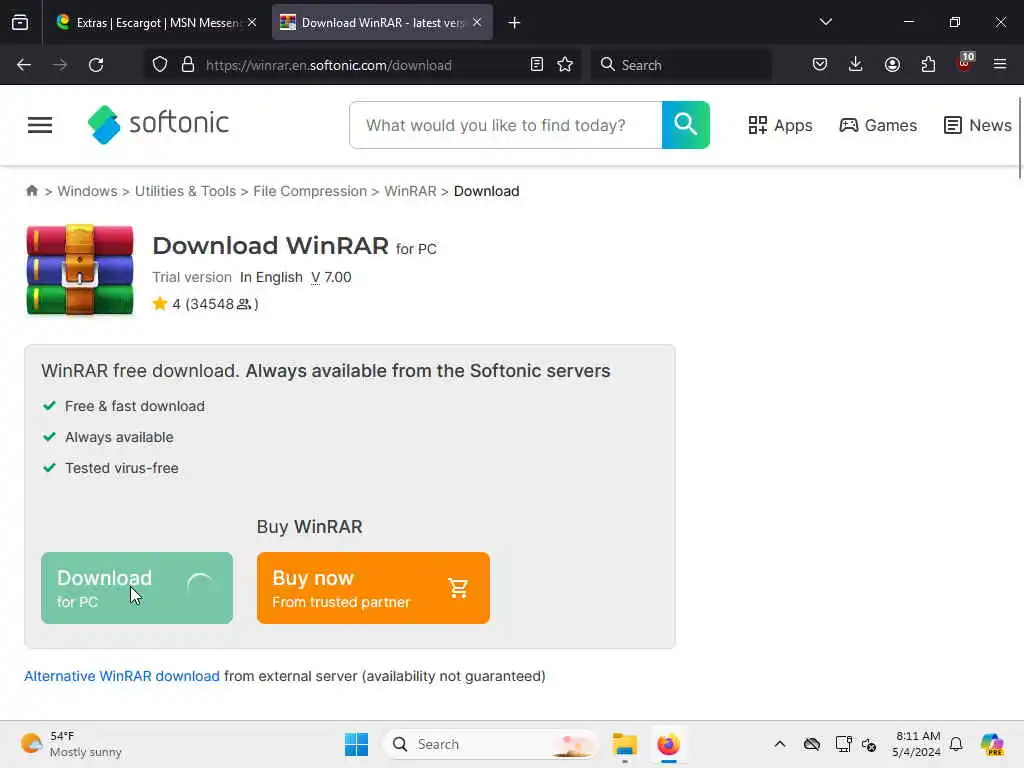This screenshot has width=1024, height=768.
Task: Expand the list all tabs dropdown
Action: (x=825, y=22)
